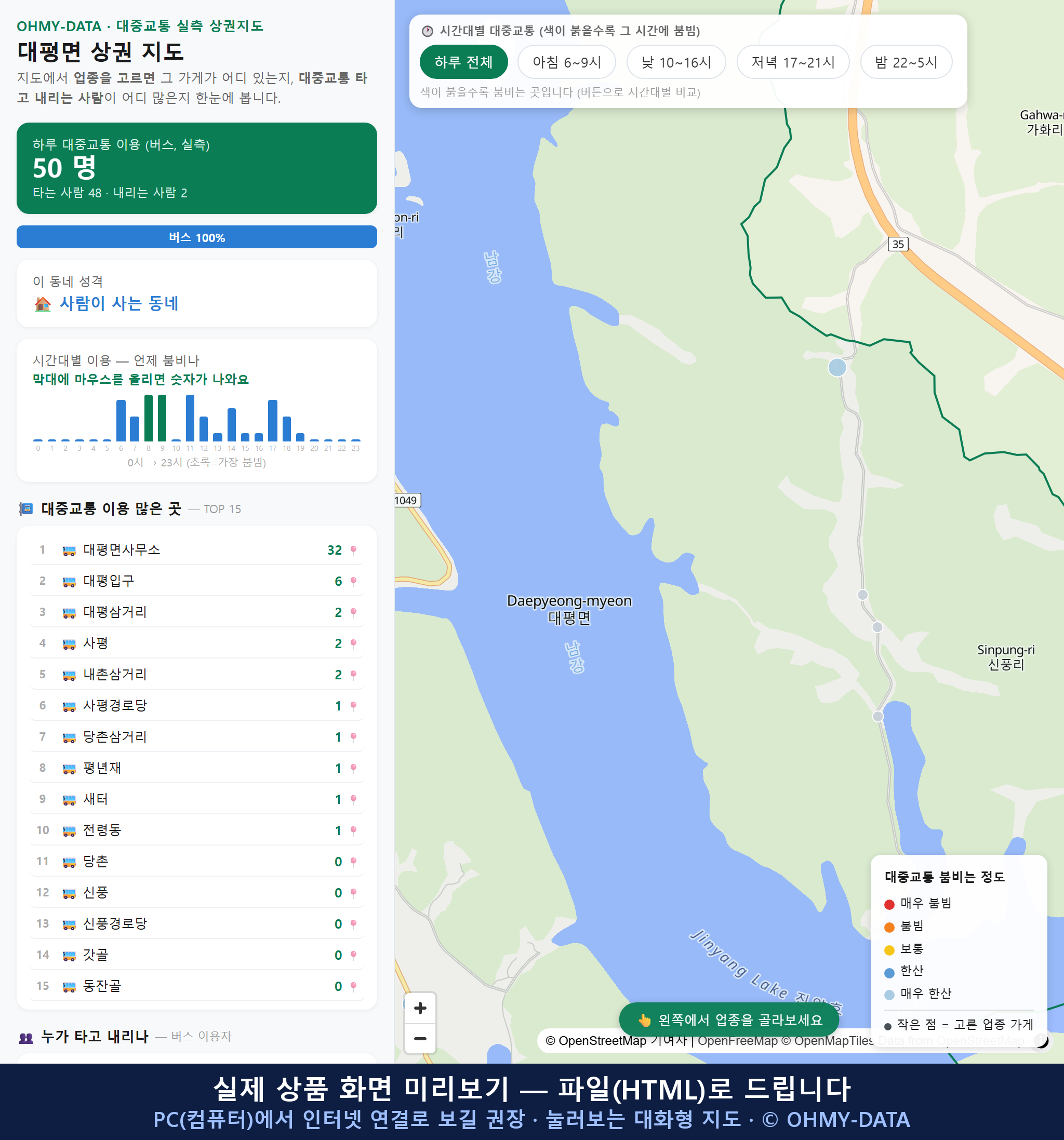
Task: Switch to 저녁 17~21시 time filter
Action: tap(793, 62)
